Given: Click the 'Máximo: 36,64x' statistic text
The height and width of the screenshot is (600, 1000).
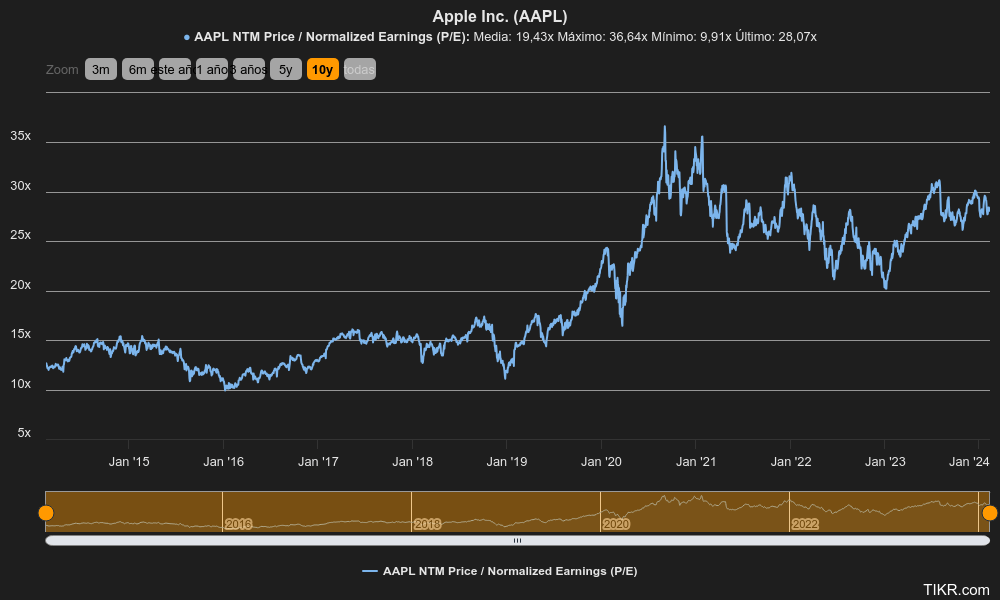Looking at the screenshot, I should coord(603,37).
